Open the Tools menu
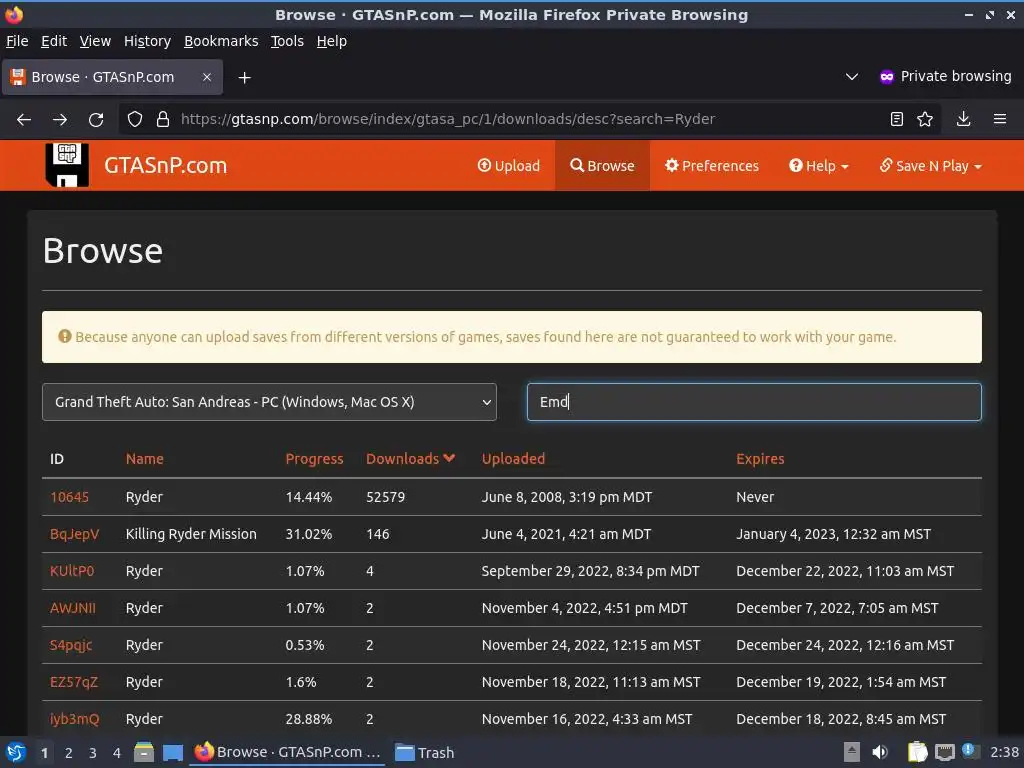Image resolution: width=1024 pixels, height=768 pixels. 287,41
